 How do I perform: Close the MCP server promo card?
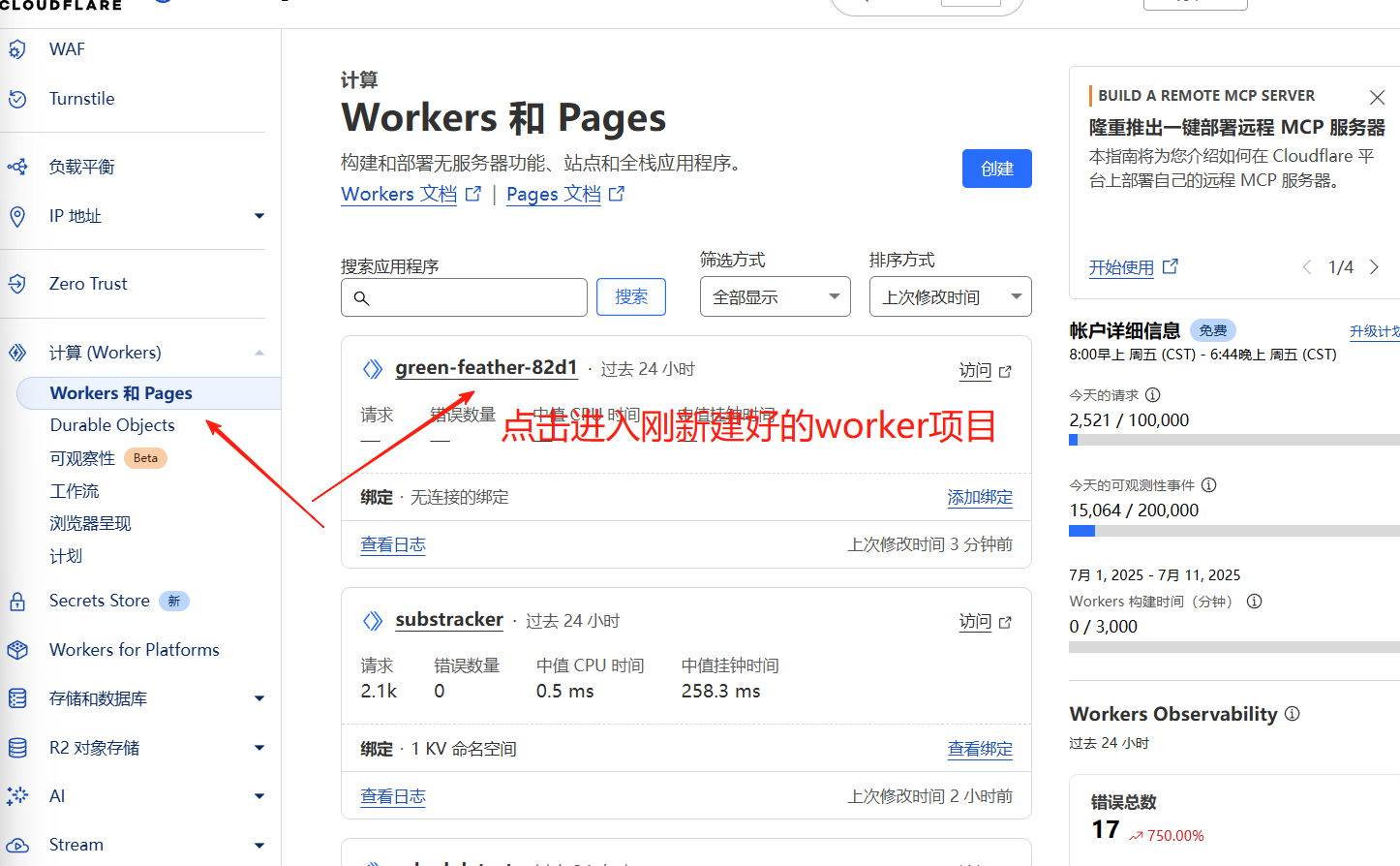(1378, 97)
